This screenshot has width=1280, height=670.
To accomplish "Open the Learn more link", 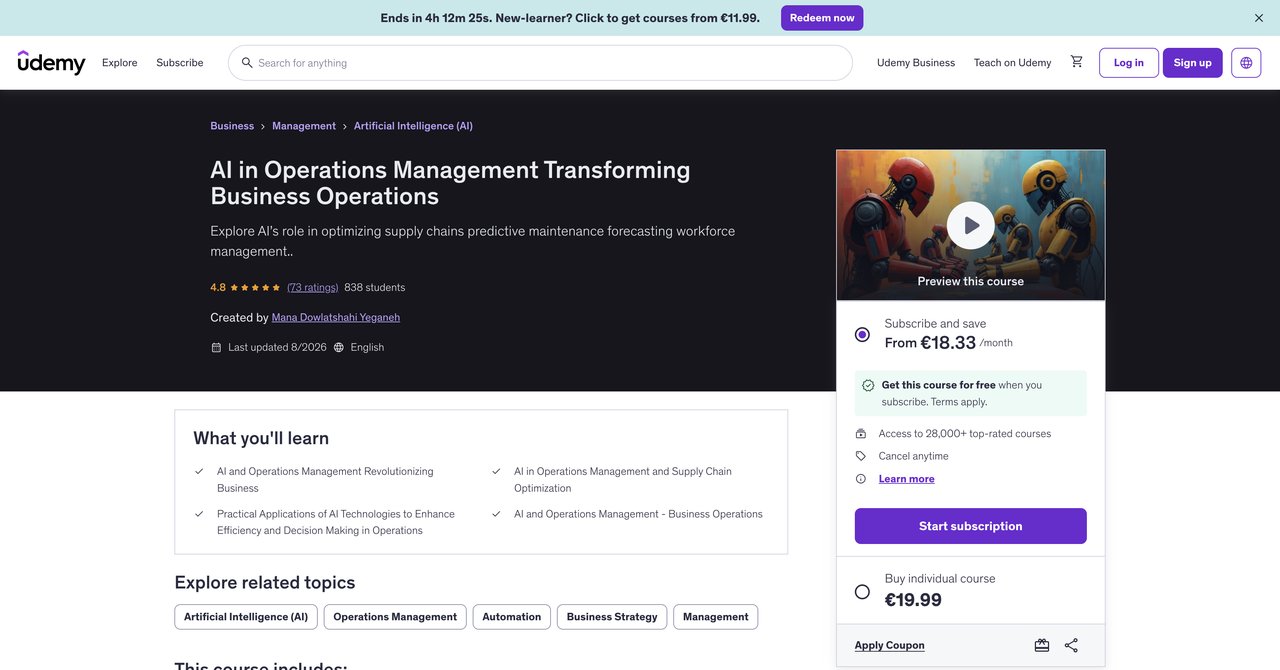I will (907, 479).
